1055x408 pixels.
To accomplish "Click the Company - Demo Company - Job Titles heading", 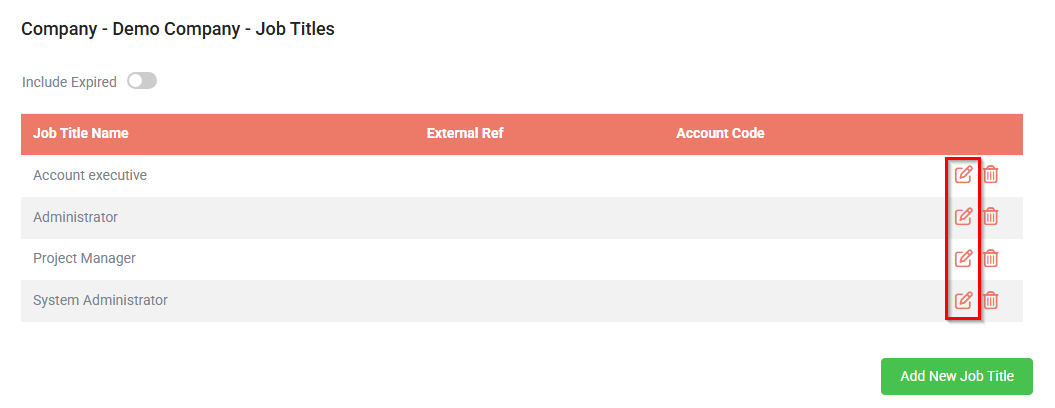I will pyautogui.click(x=178, y=30).
